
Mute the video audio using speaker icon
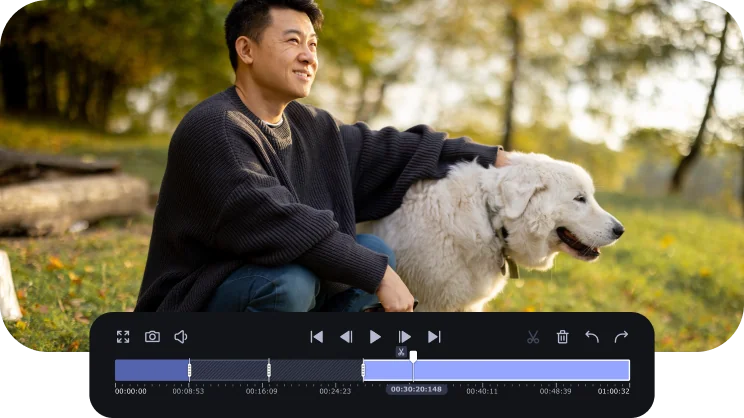181,337
